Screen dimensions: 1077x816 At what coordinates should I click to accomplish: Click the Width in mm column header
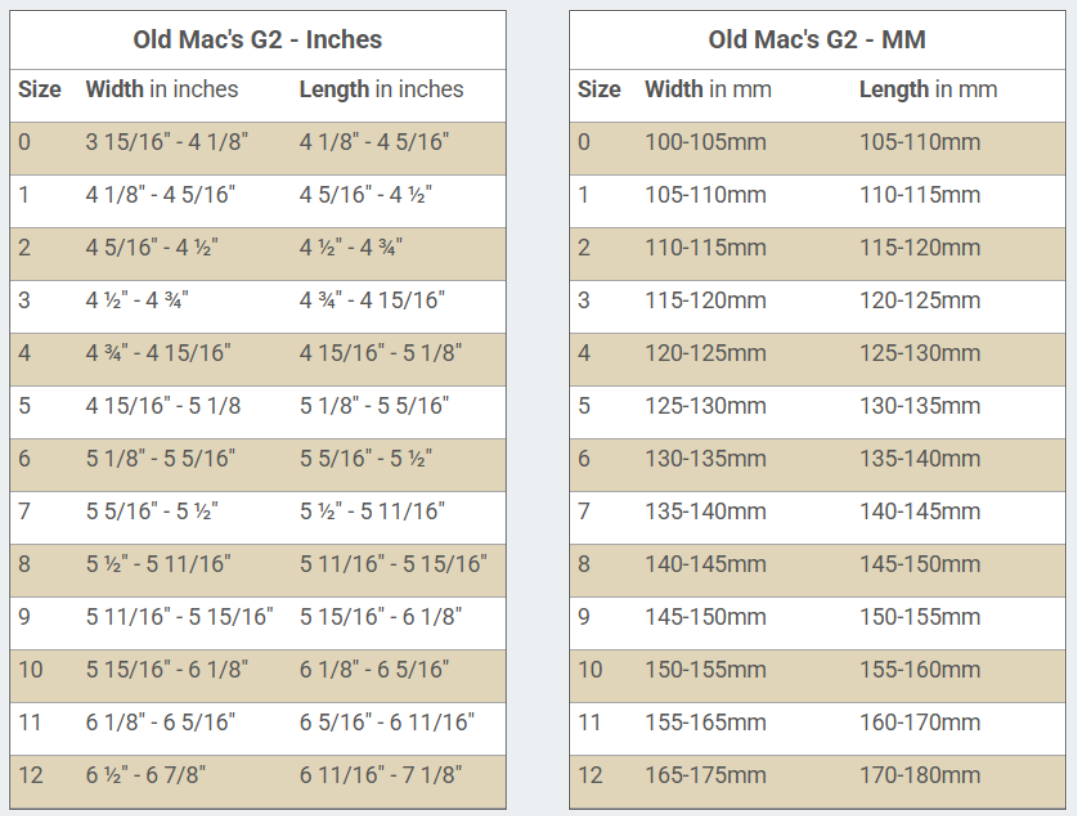pos(708,89)
